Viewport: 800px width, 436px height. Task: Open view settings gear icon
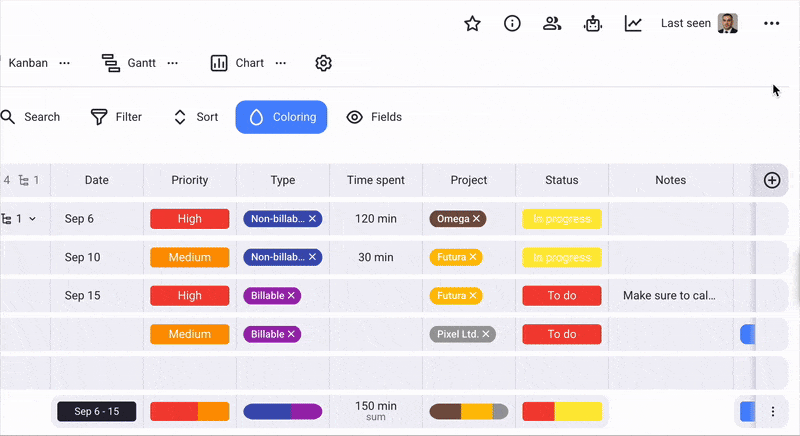(x=323, y=63)
